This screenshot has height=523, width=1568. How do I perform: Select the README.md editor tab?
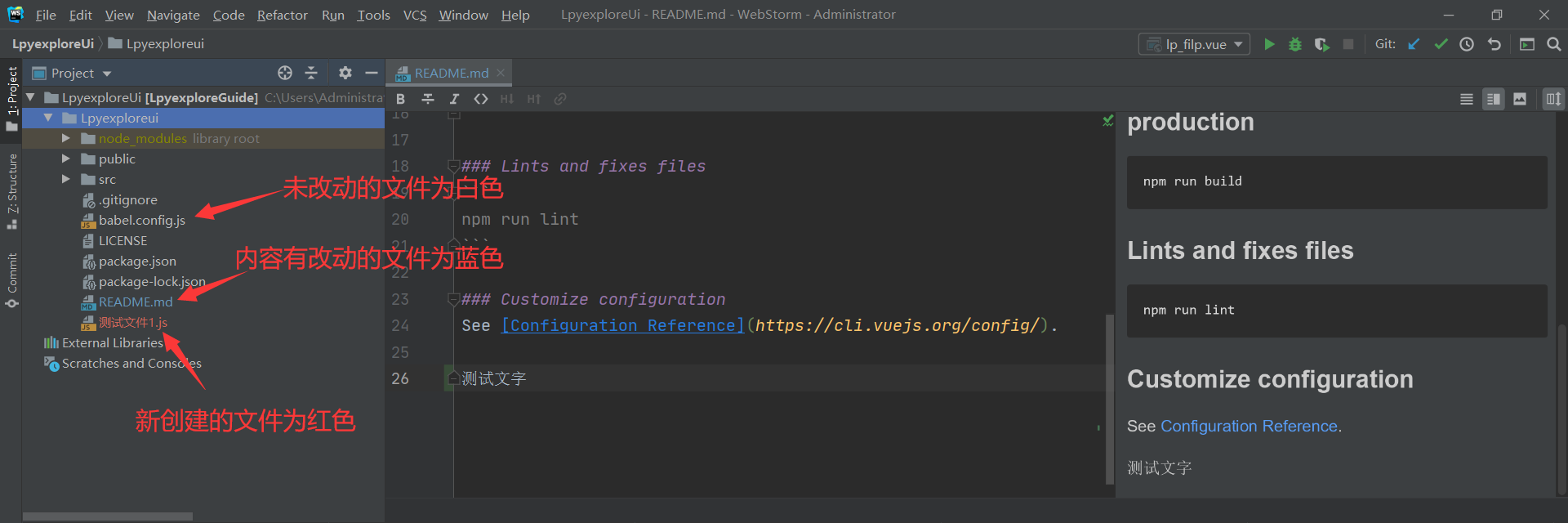pyautogui.click(x=451, y=73)
